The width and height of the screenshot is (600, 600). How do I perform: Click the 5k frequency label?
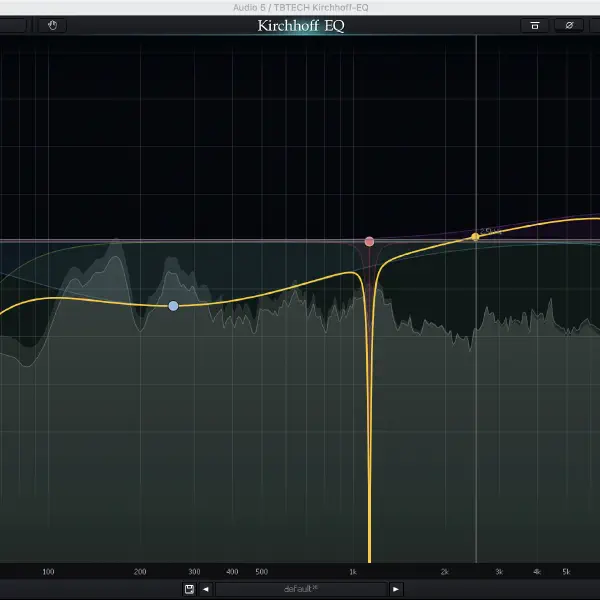(x=566, y=572)
